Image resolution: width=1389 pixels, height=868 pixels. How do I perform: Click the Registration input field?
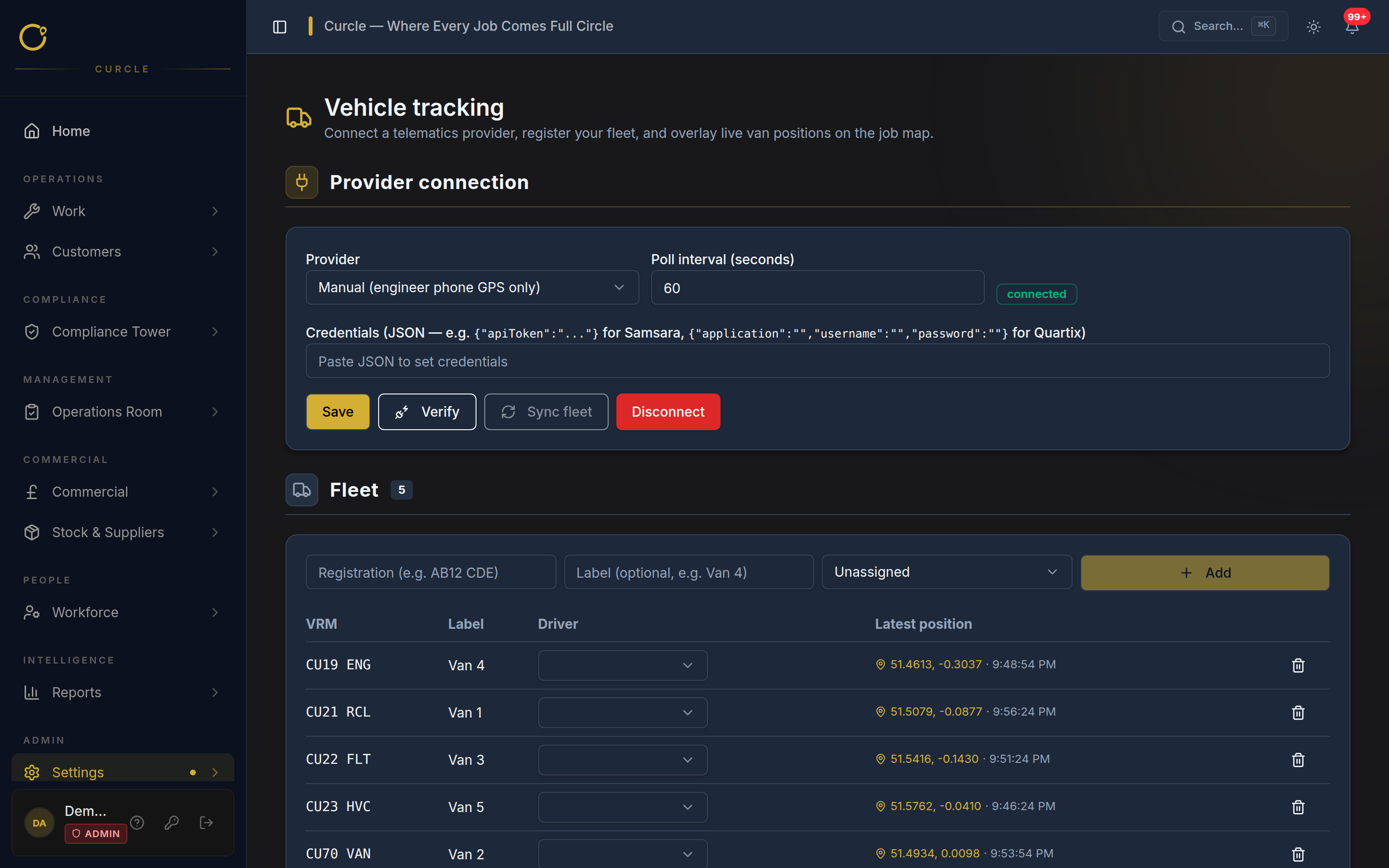[431, 572]
